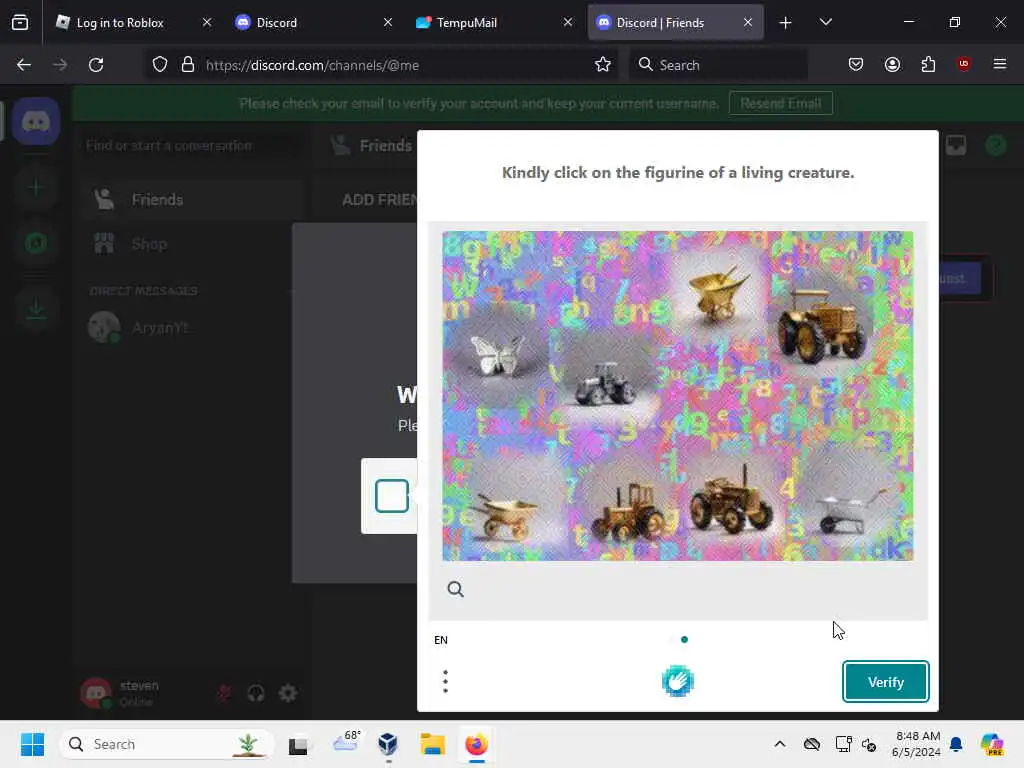Open the Save to Pocket icon
The height and width of the screenshot is (768, 1024).
click(x=856, y=65)
